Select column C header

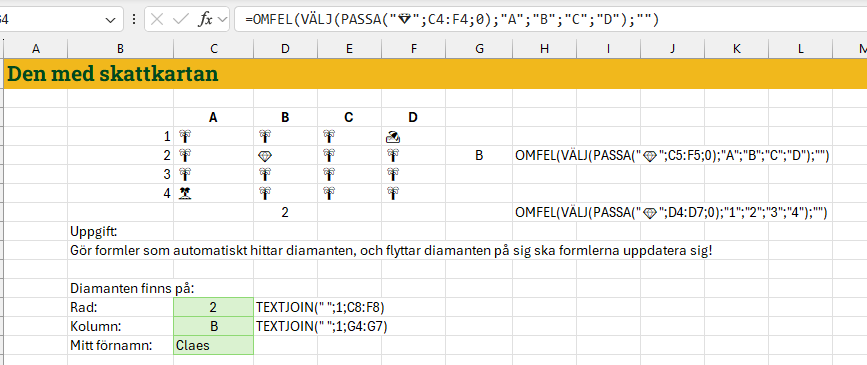pyautogui.click(x=213, y=49)
